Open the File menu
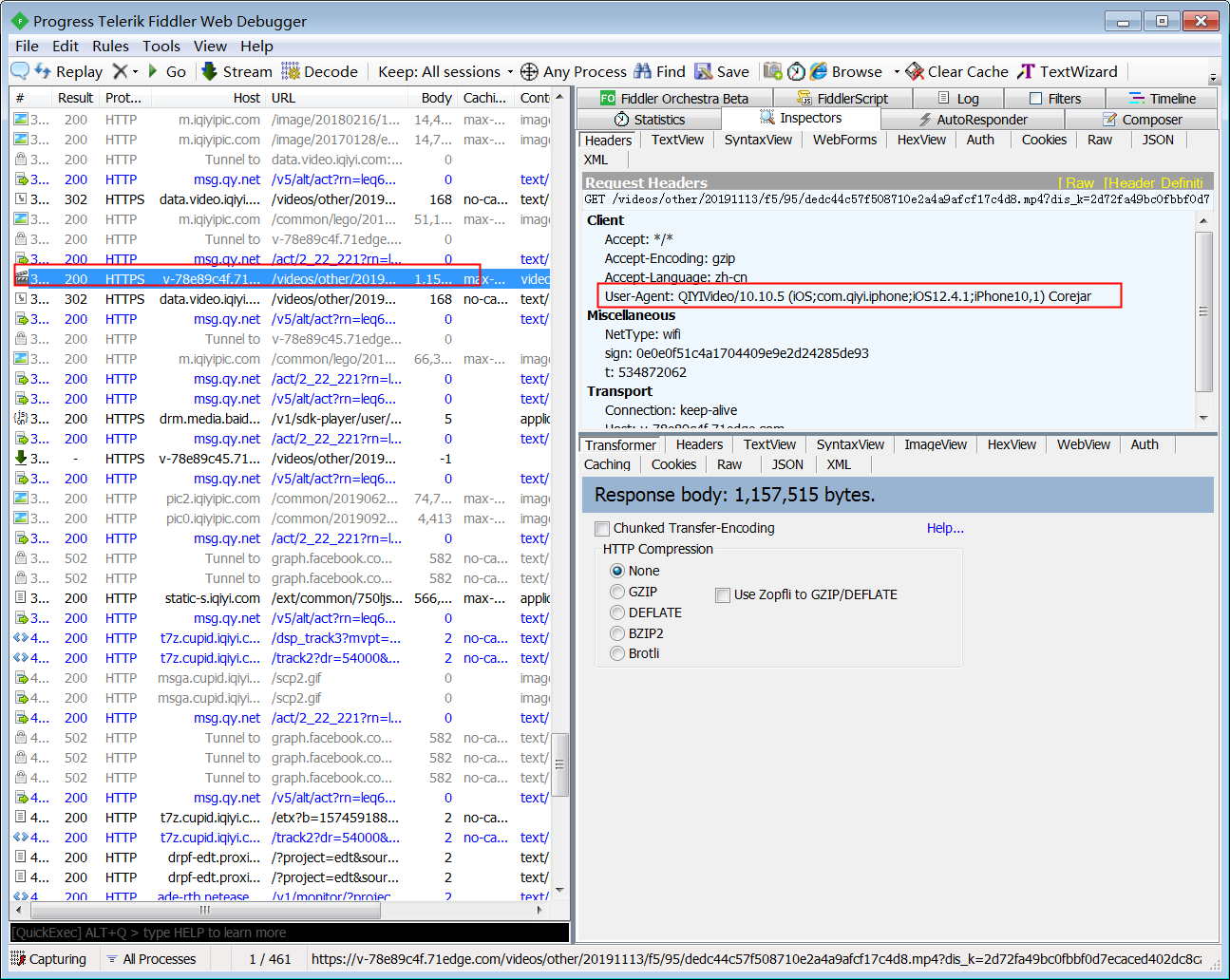This screenshot has width=1230, height=980. pyautogui.click(x=27, y=46)
